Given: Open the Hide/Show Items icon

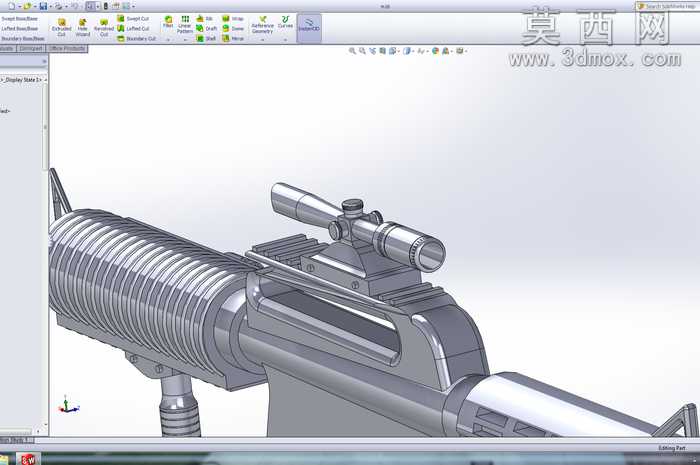Looking at the screenshot, I should (421, 51).
